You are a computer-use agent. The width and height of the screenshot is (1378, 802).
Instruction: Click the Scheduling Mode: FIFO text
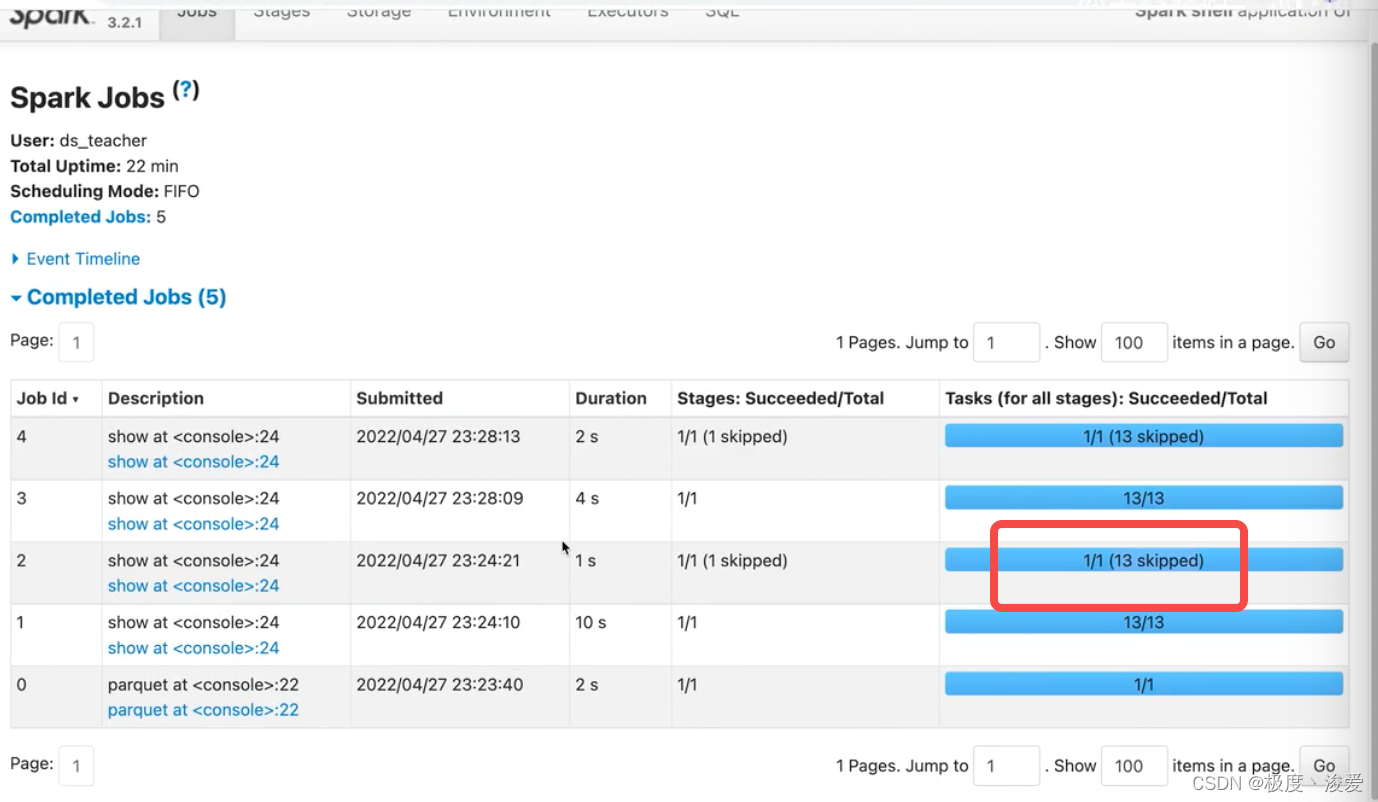(x=104, y=191)
